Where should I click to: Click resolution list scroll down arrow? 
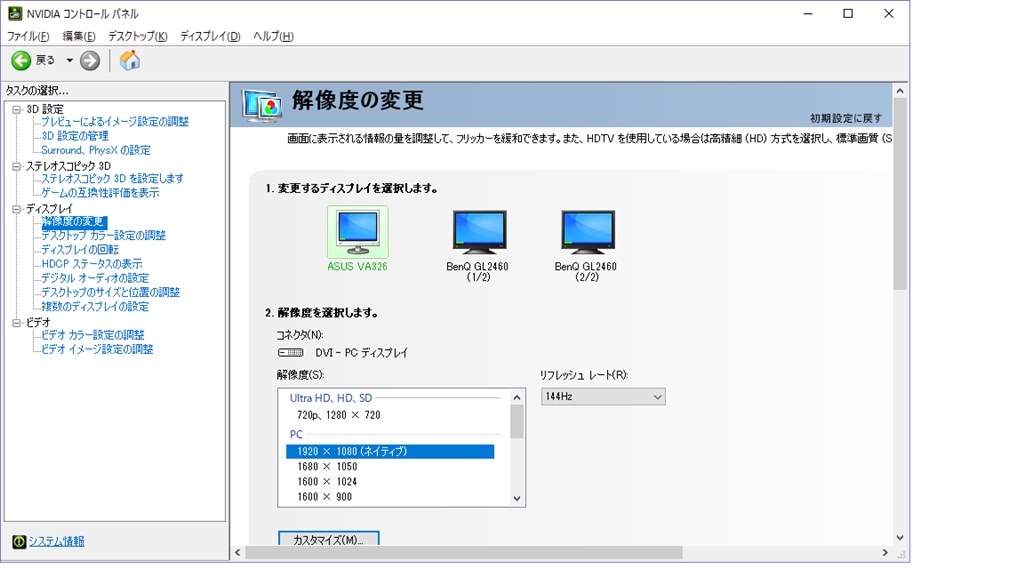(x=517, y=499)
